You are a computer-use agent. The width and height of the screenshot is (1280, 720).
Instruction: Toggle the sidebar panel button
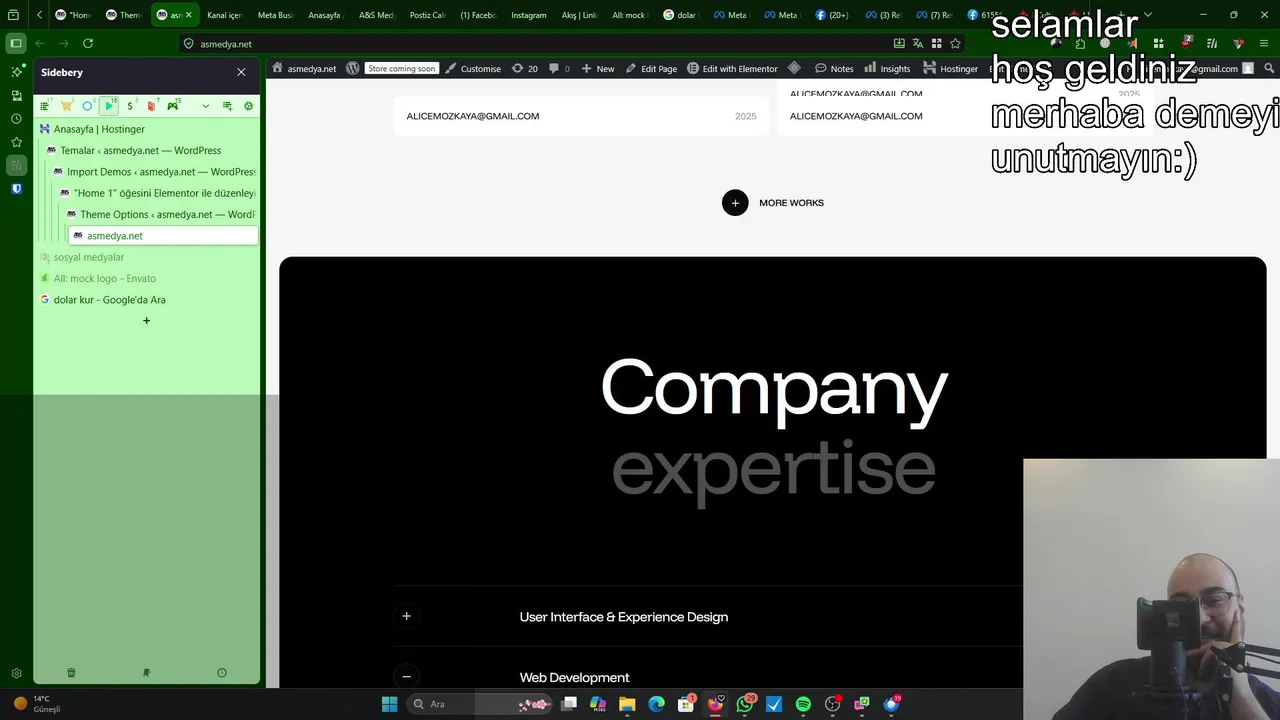(15, 43)
